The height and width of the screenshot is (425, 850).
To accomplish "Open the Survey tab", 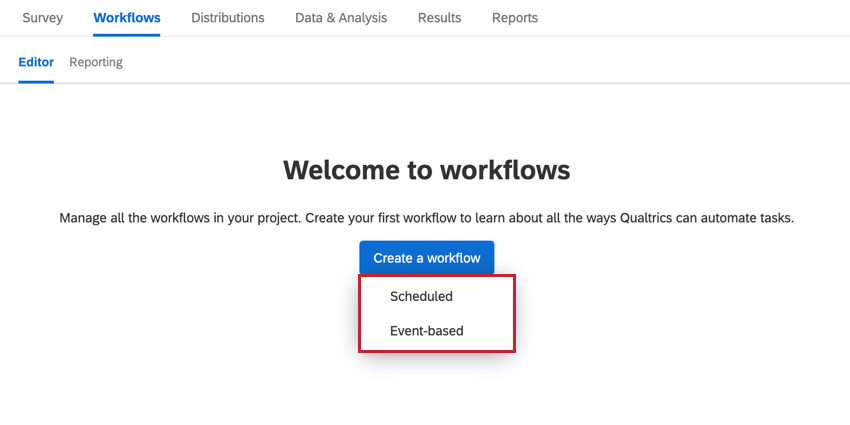I will 42,18.
